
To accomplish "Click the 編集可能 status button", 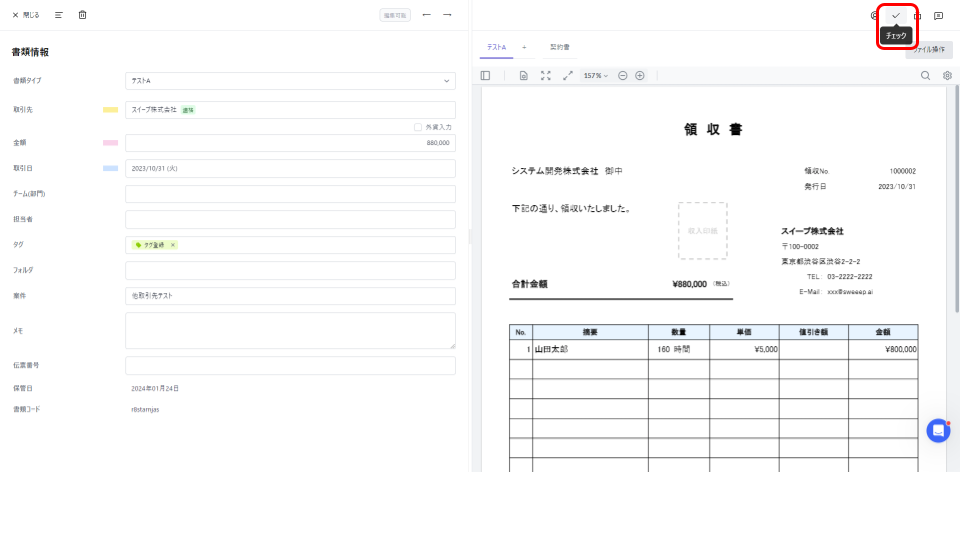I will pos(395,15).
